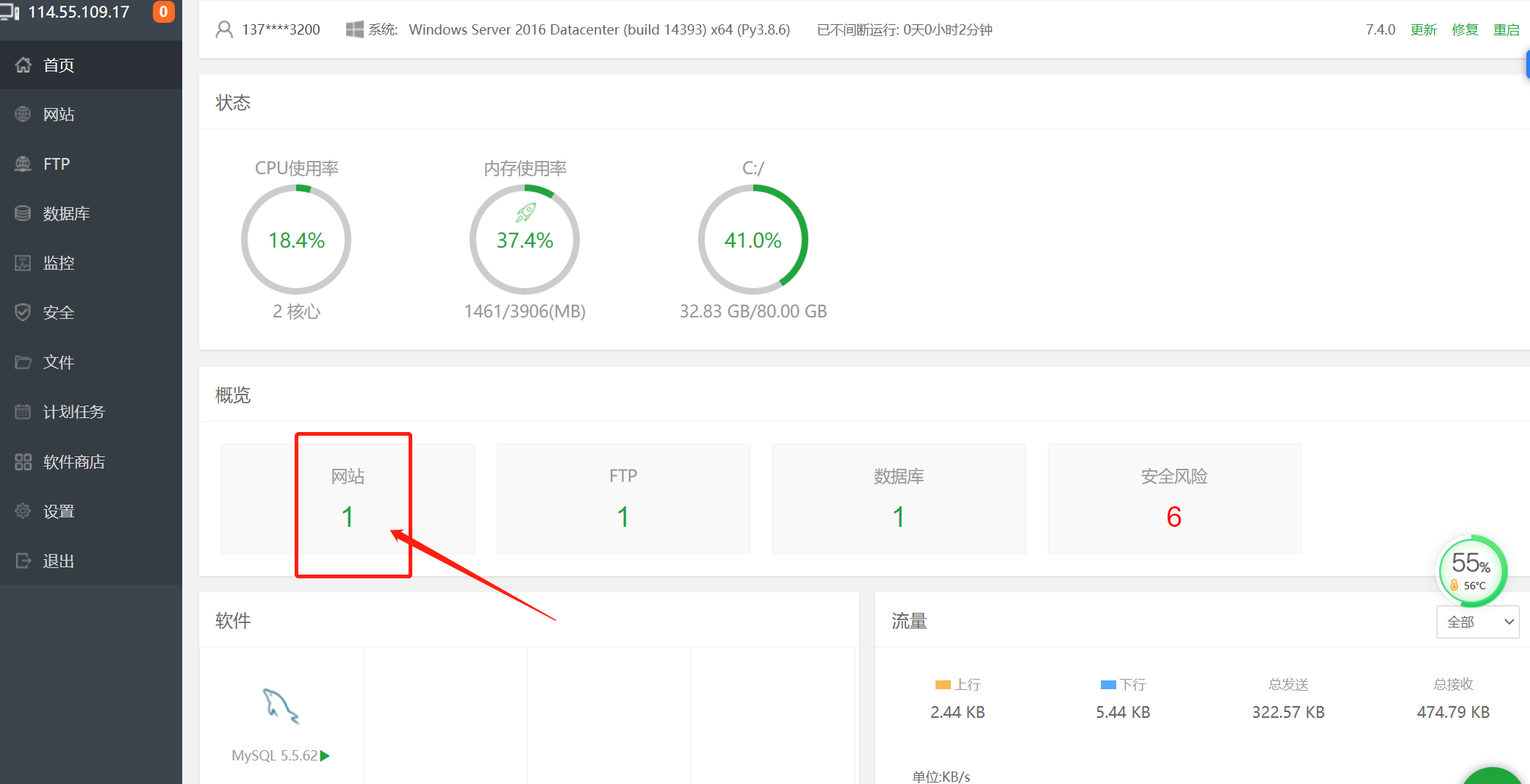Click the floating 55% temperature widget
The image size is (1530, 784).
pyautogui.click(x=1471, y=571)
